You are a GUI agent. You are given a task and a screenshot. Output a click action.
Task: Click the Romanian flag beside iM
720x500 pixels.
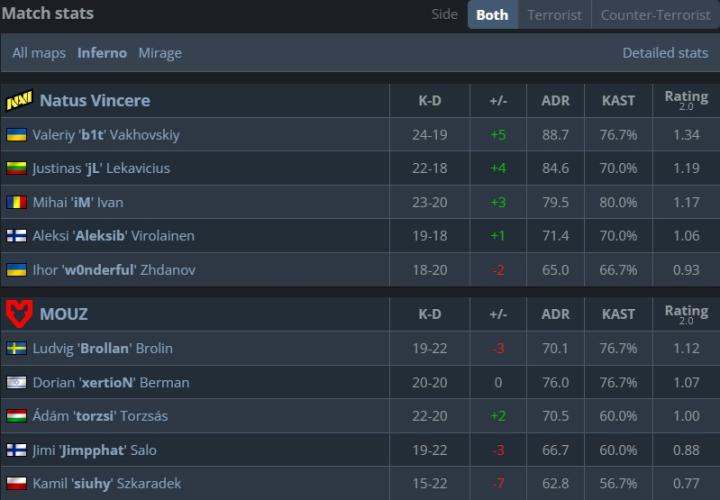16,203
